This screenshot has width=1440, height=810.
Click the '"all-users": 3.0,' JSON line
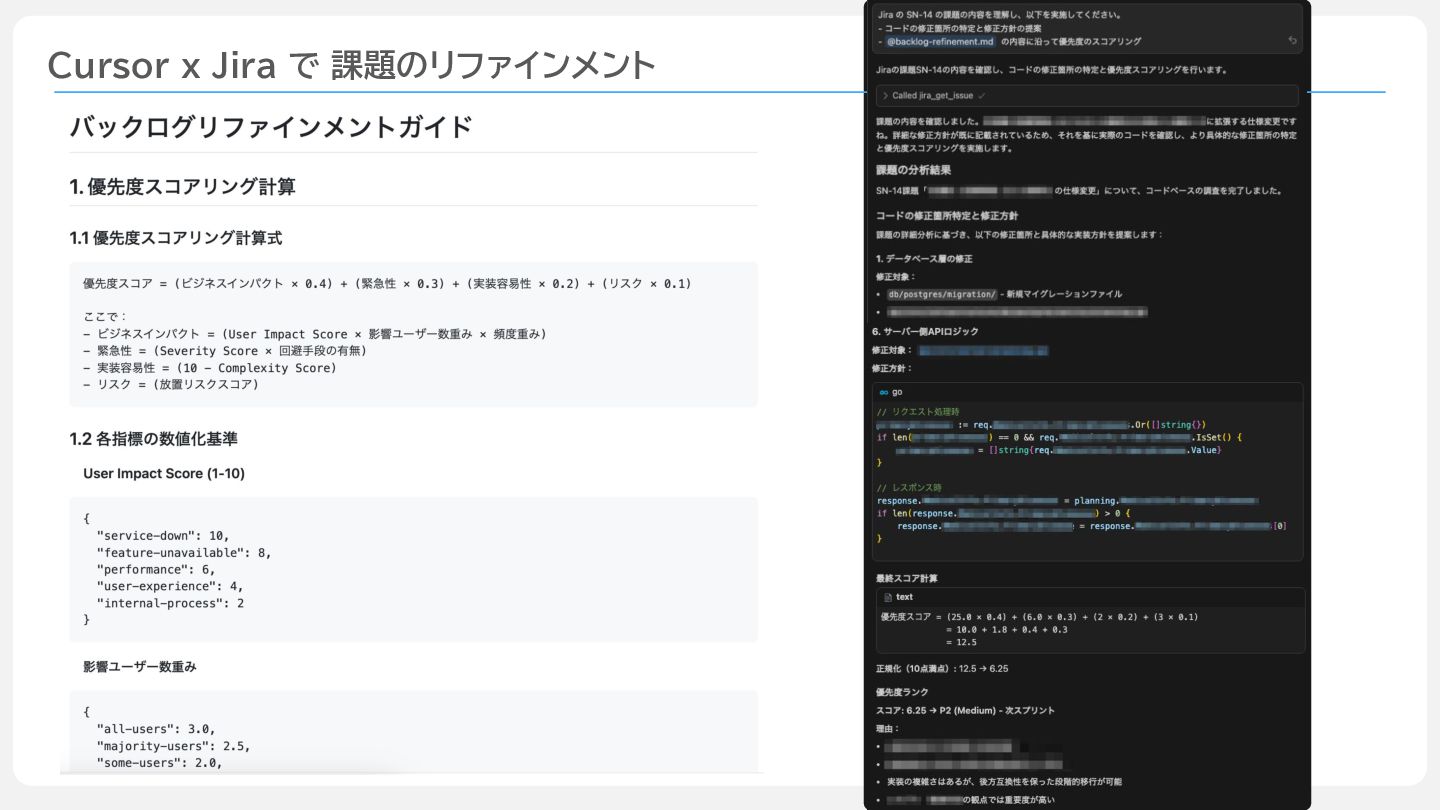155,729
